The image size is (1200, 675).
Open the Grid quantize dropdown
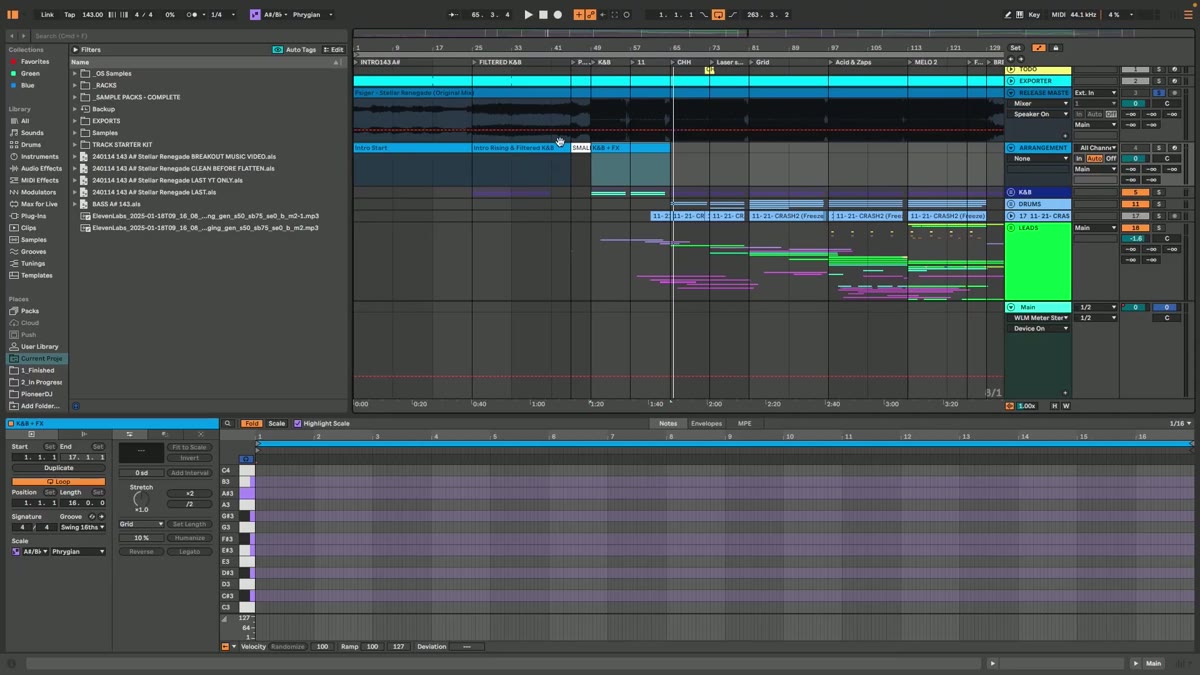[x=141, y=524]
